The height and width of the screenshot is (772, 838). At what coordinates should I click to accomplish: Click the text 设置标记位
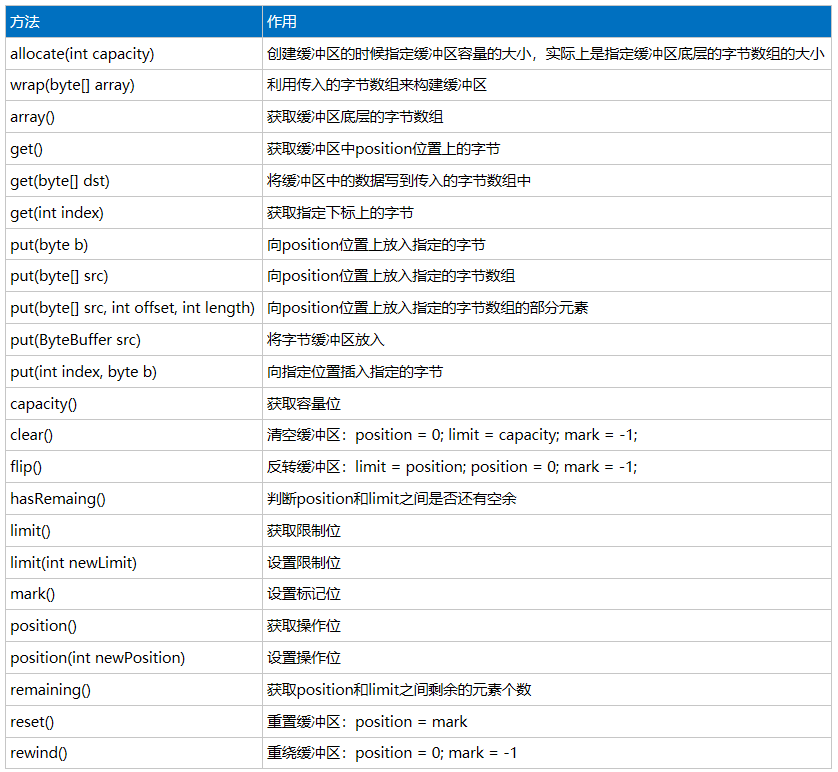coord(304,594)
